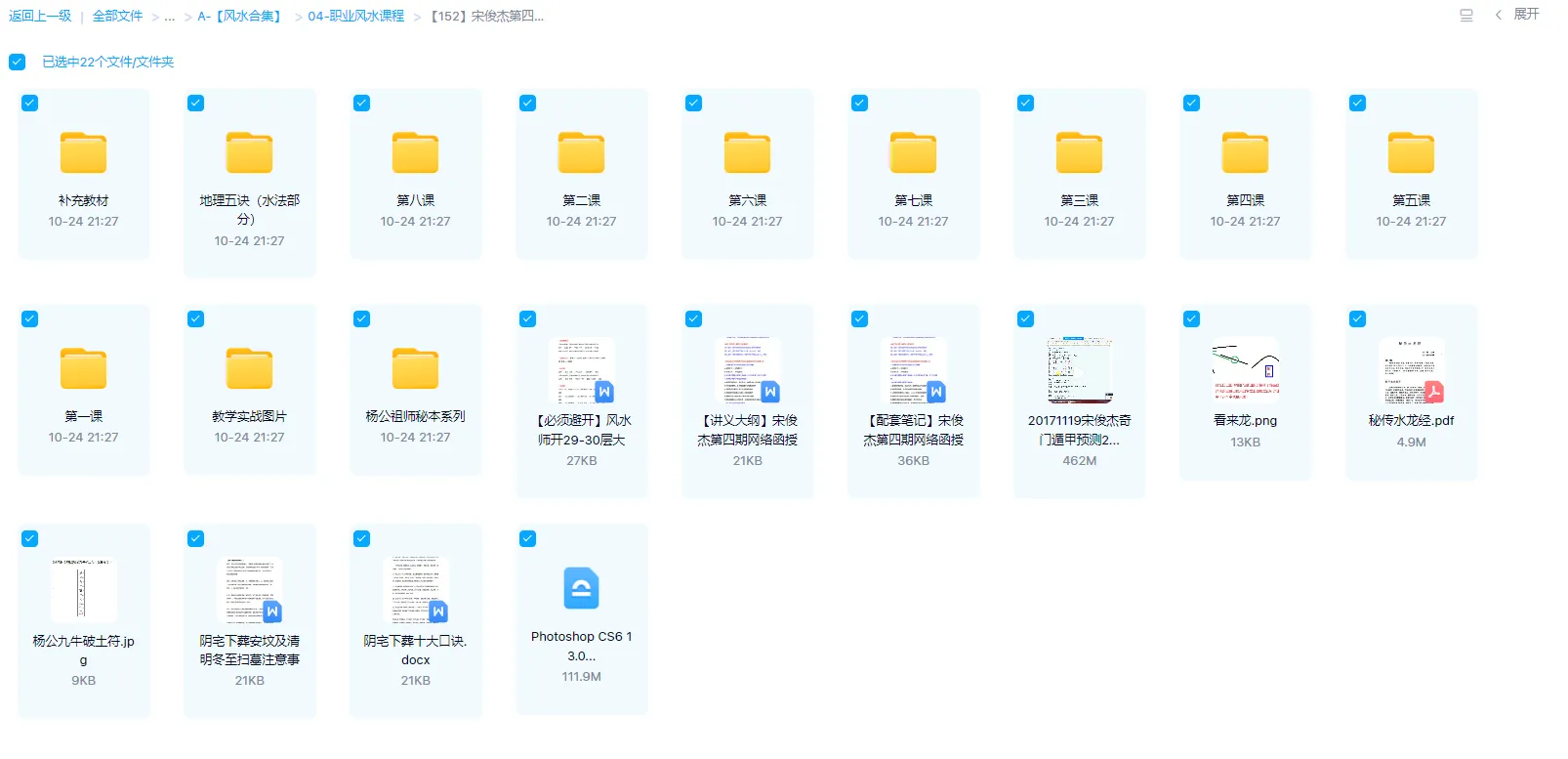Click the 第二课 folder name
The image size is (1568, 759).
click(581, 200)
